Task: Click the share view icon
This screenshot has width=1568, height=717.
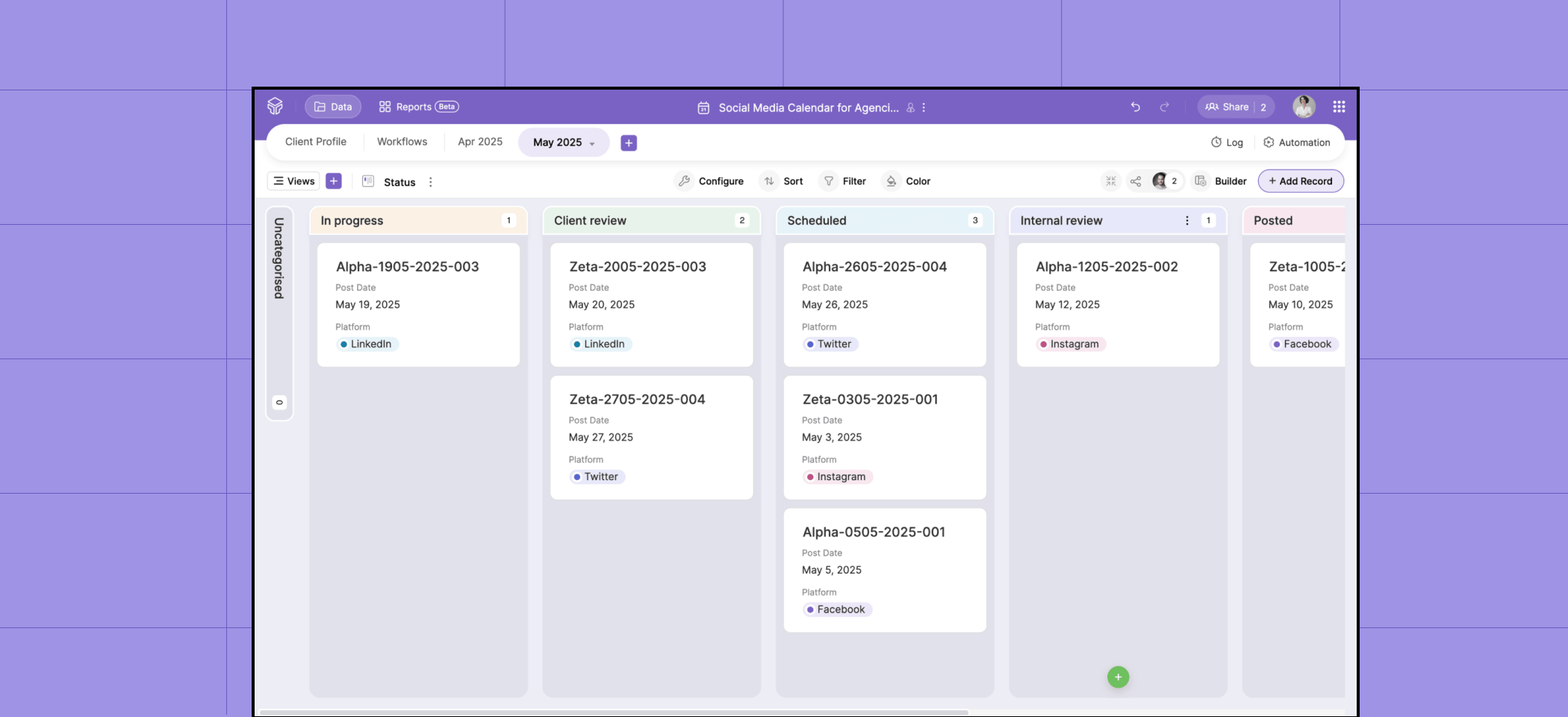Action: click(x=1136, y=181)
